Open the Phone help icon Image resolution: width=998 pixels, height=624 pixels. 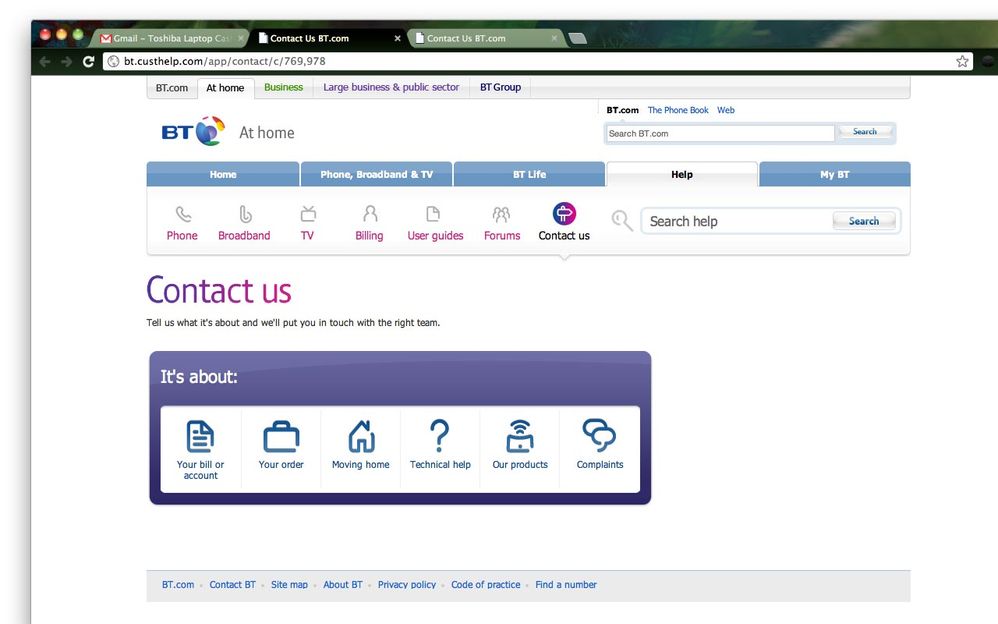point(183,214)
